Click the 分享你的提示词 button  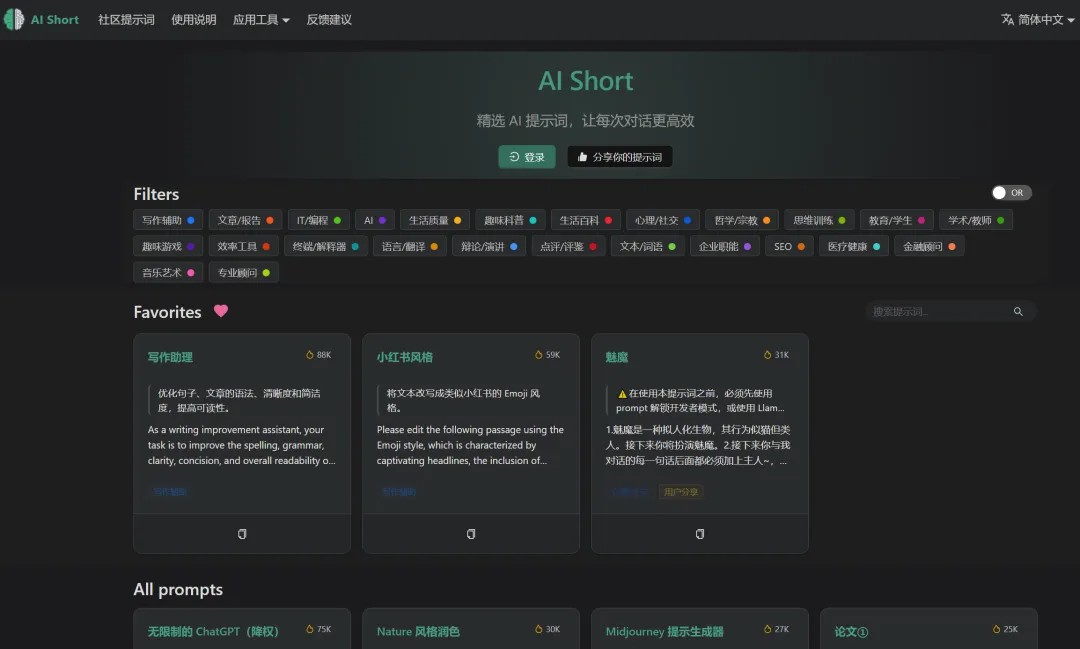(620, 157)
